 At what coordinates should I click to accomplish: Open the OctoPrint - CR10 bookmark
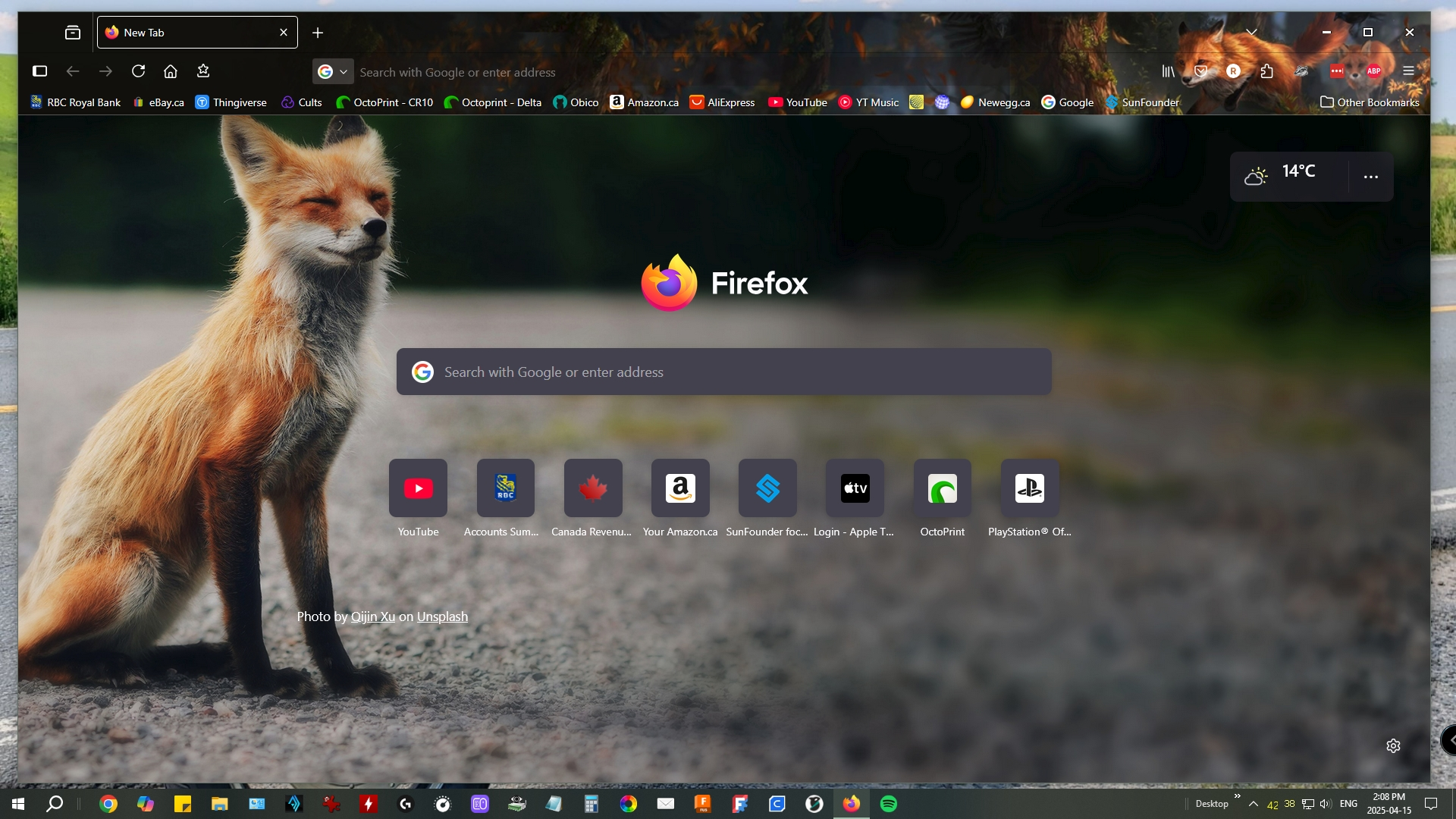point(384,102)
